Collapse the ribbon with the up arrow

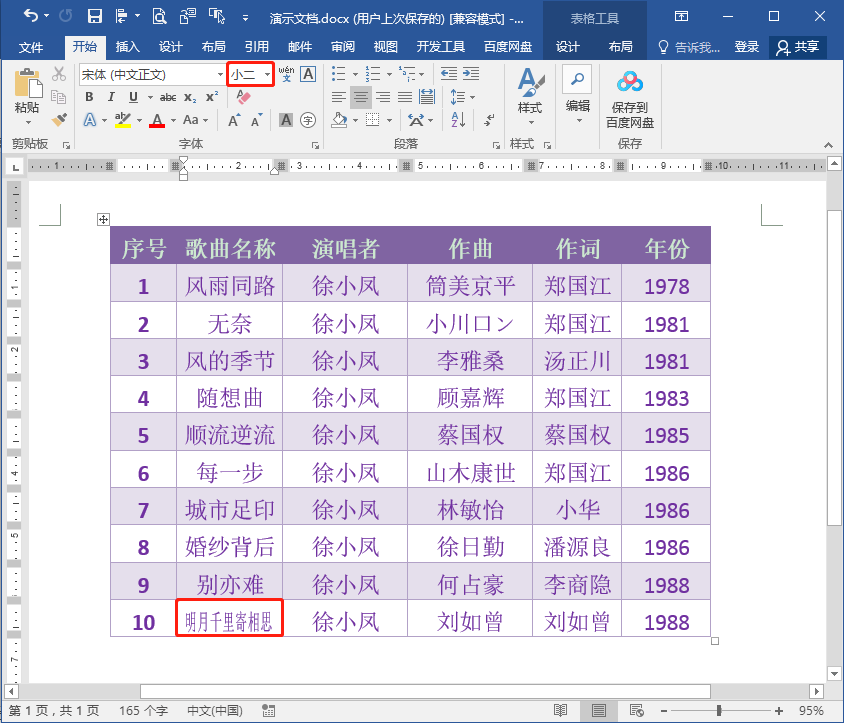pos(828,145)
